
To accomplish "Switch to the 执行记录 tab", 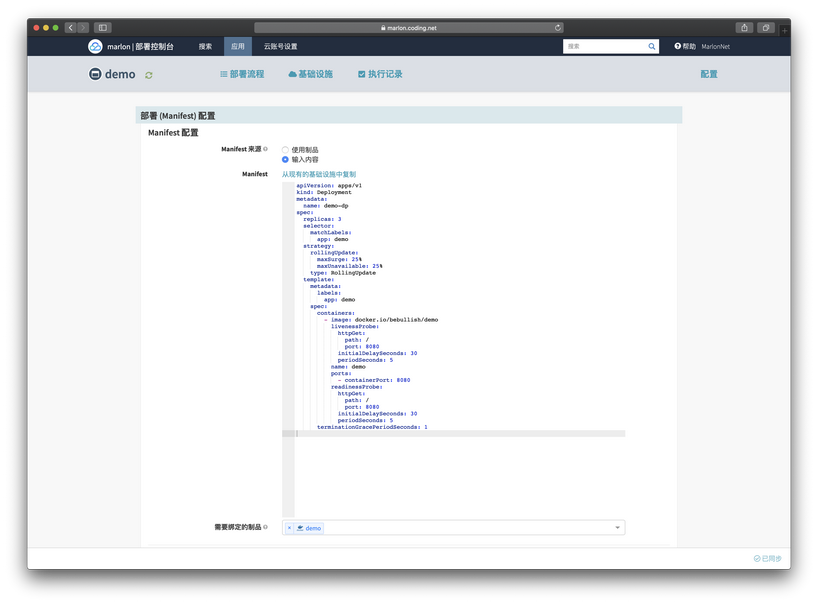I will click(x=380, y=74).
